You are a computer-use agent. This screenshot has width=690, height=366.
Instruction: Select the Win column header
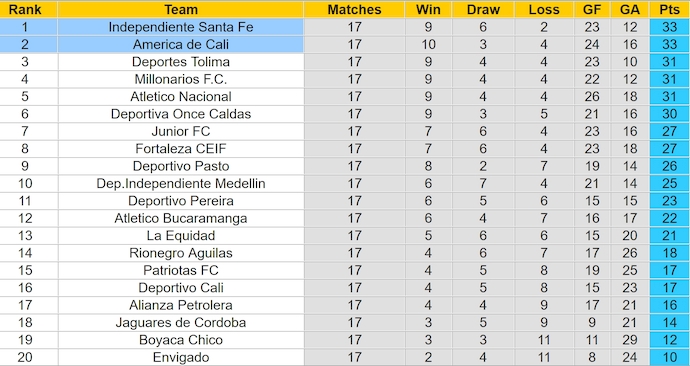(x=428, y=9)
